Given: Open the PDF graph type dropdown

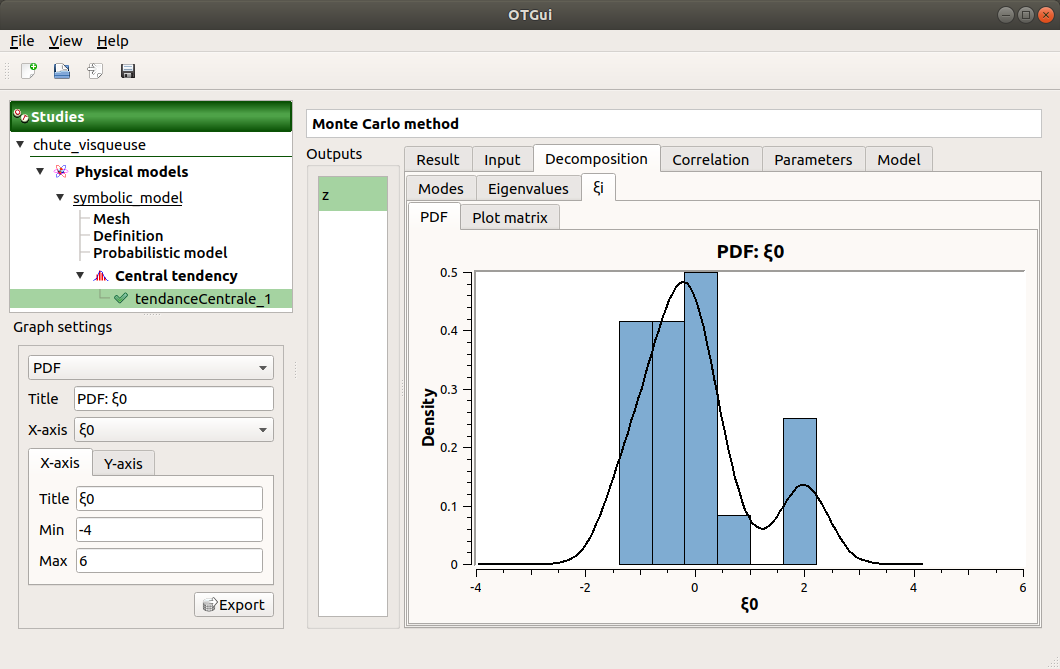Looking at the screenshot, I should click(x=150, y=368).
